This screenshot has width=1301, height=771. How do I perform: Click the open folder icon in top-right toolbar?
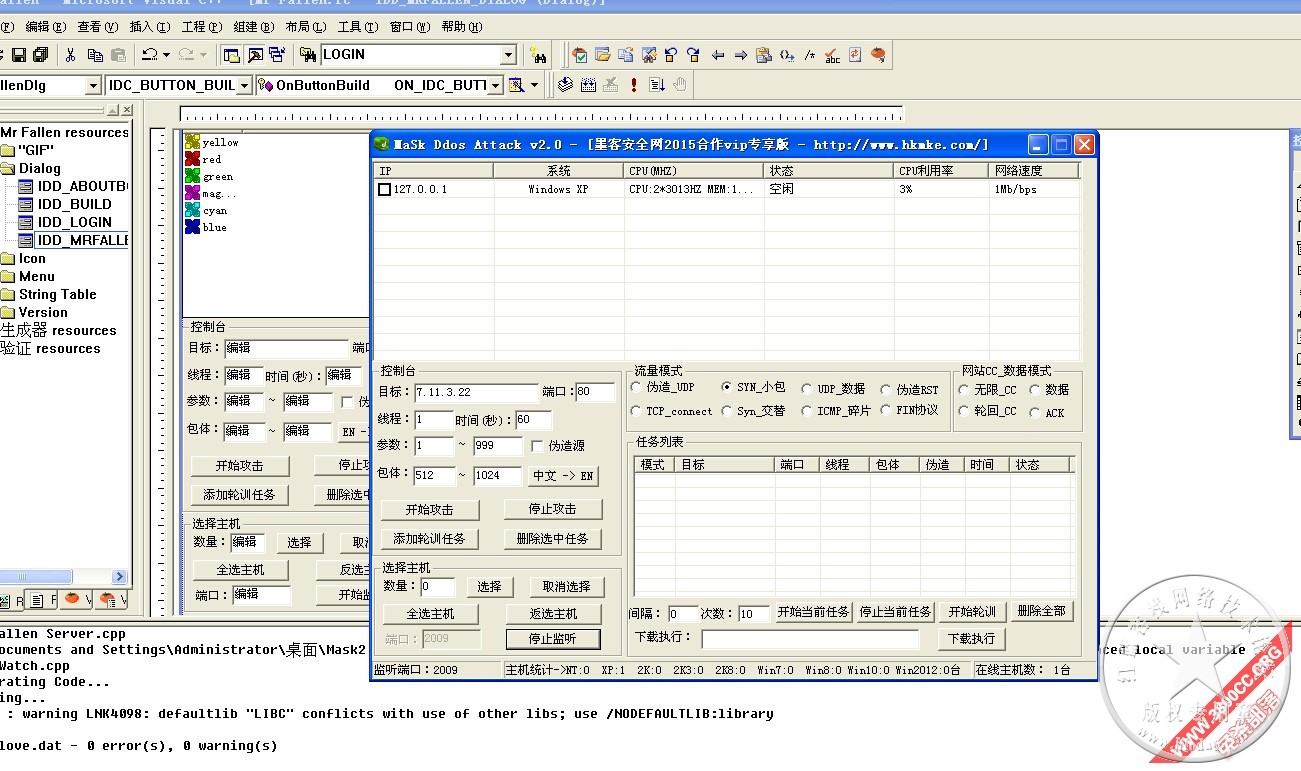[x=603, y=55]
